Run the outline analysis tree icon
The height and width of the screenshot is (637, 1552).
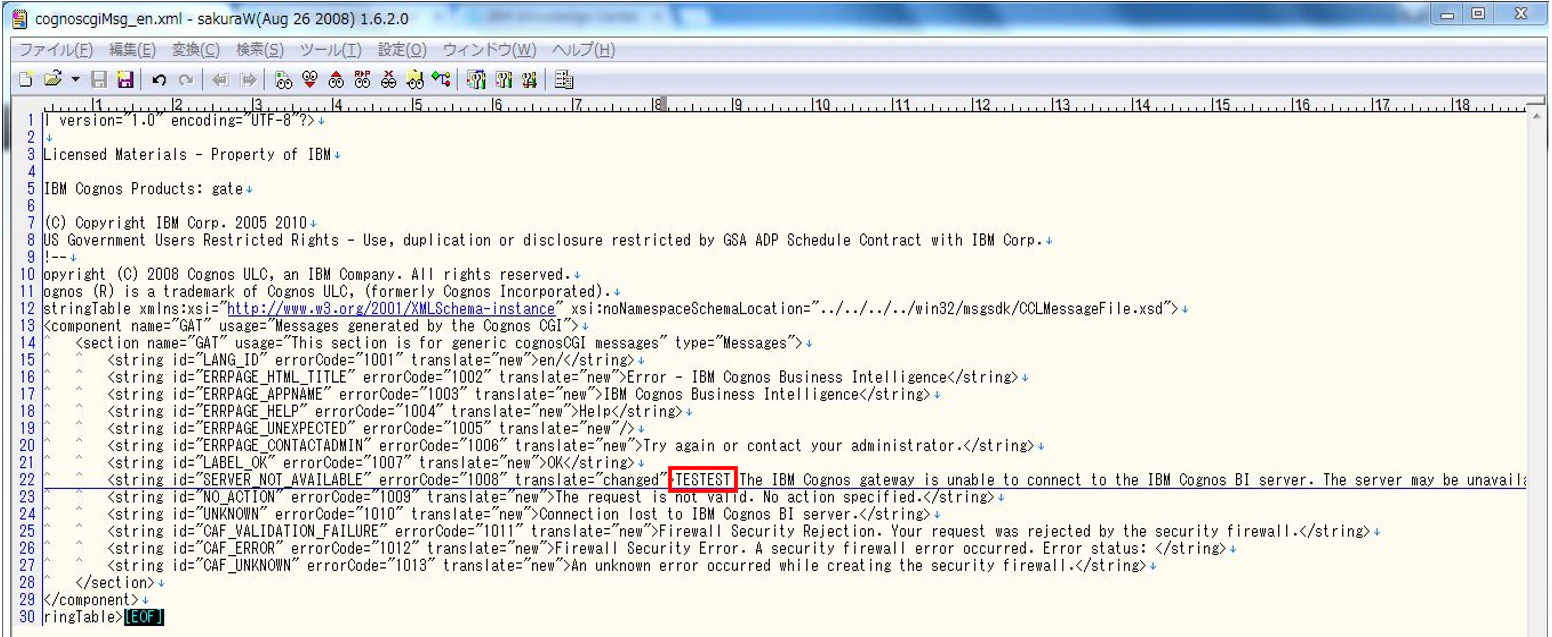[x=441, y=79]
